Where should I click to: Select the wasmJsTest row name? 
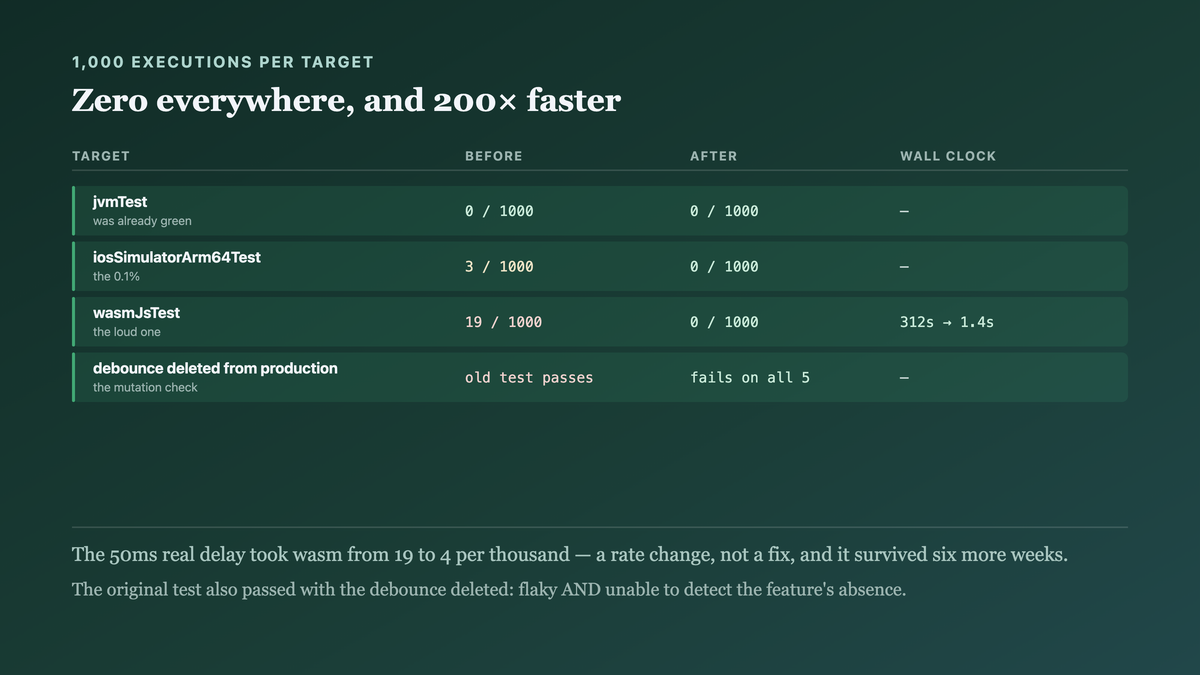[x=136, y=313]
